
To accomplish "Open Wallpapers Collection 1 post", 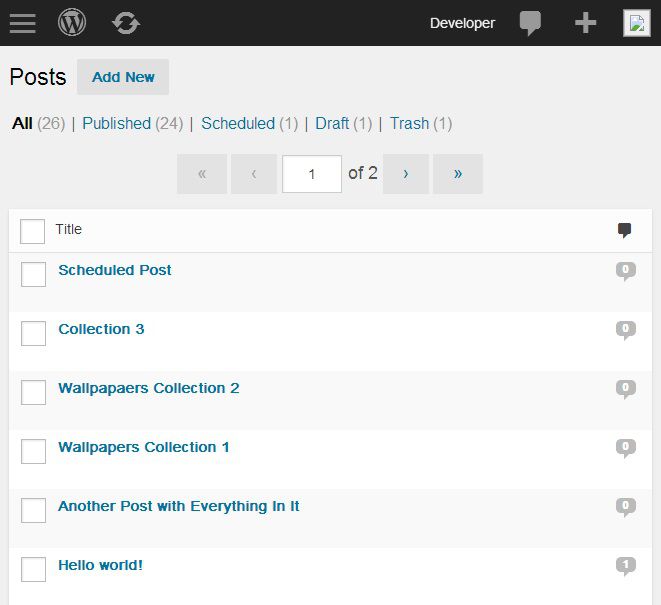I will [144, 447].
